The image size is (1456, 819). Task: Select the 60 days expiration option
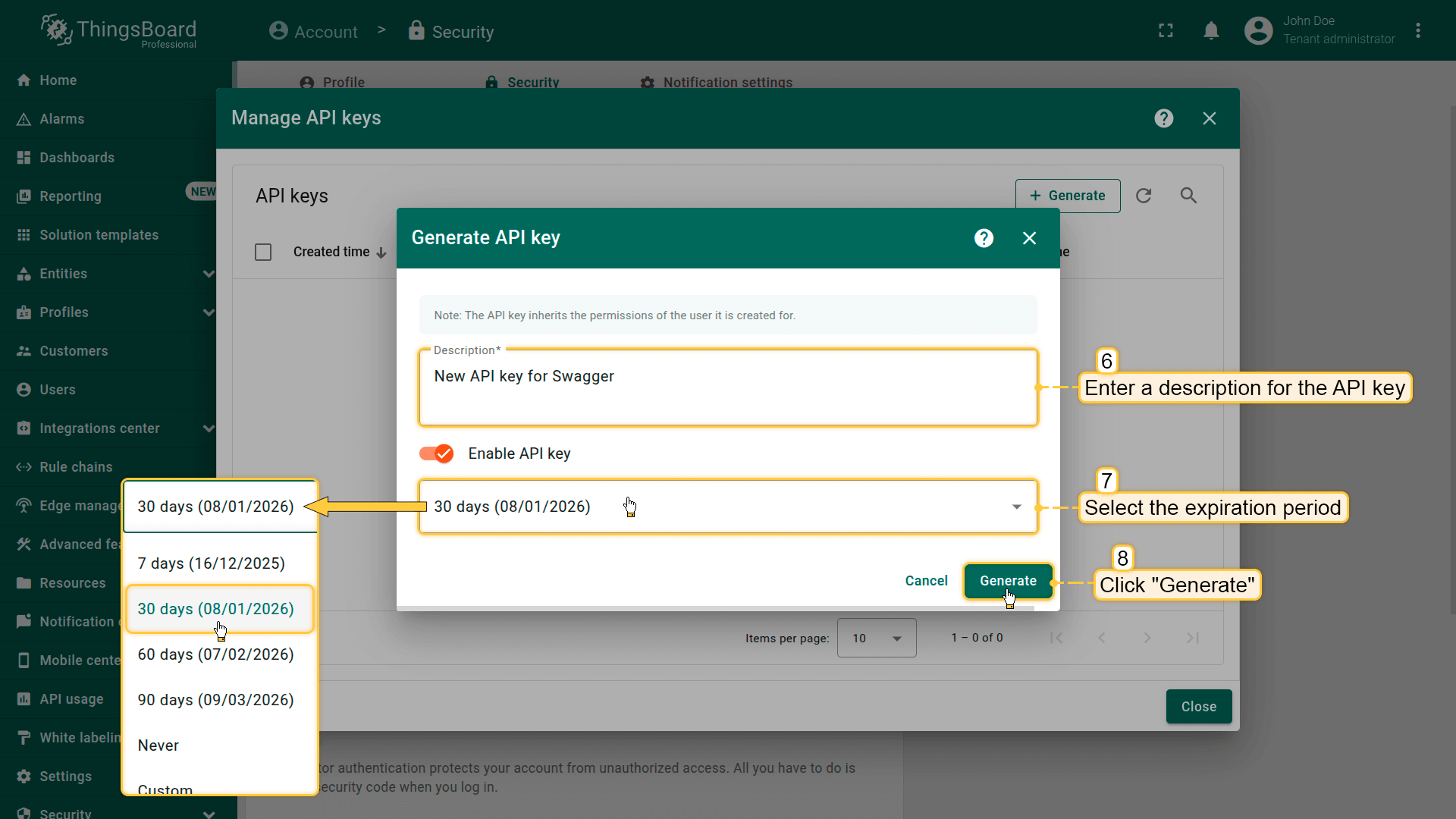[215, 654]
